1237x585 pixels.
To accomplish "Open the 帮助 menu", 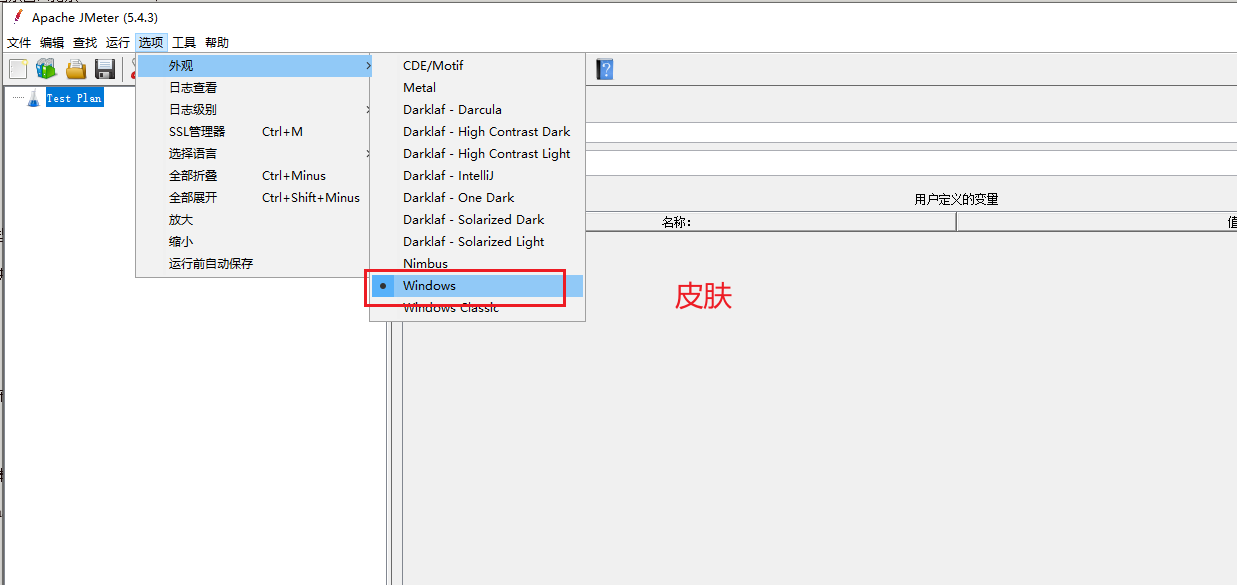I will tap(217, 43).
